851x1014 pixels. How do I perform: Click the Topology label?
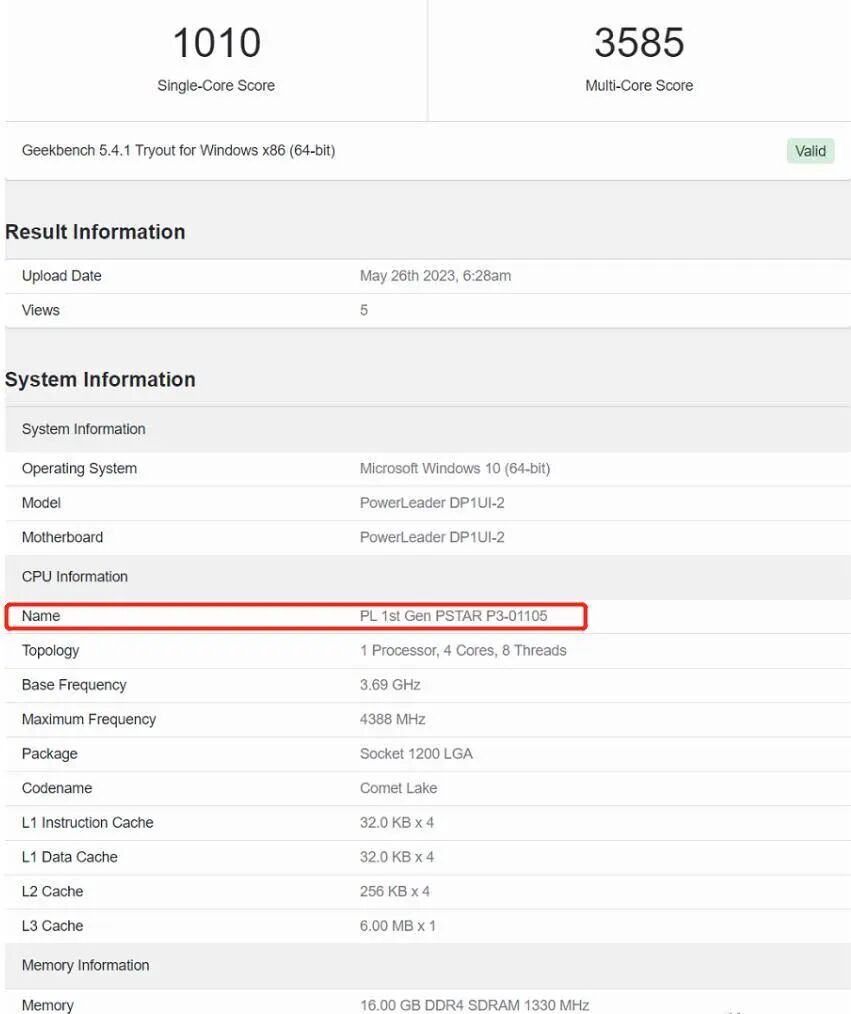pos(50,651)
